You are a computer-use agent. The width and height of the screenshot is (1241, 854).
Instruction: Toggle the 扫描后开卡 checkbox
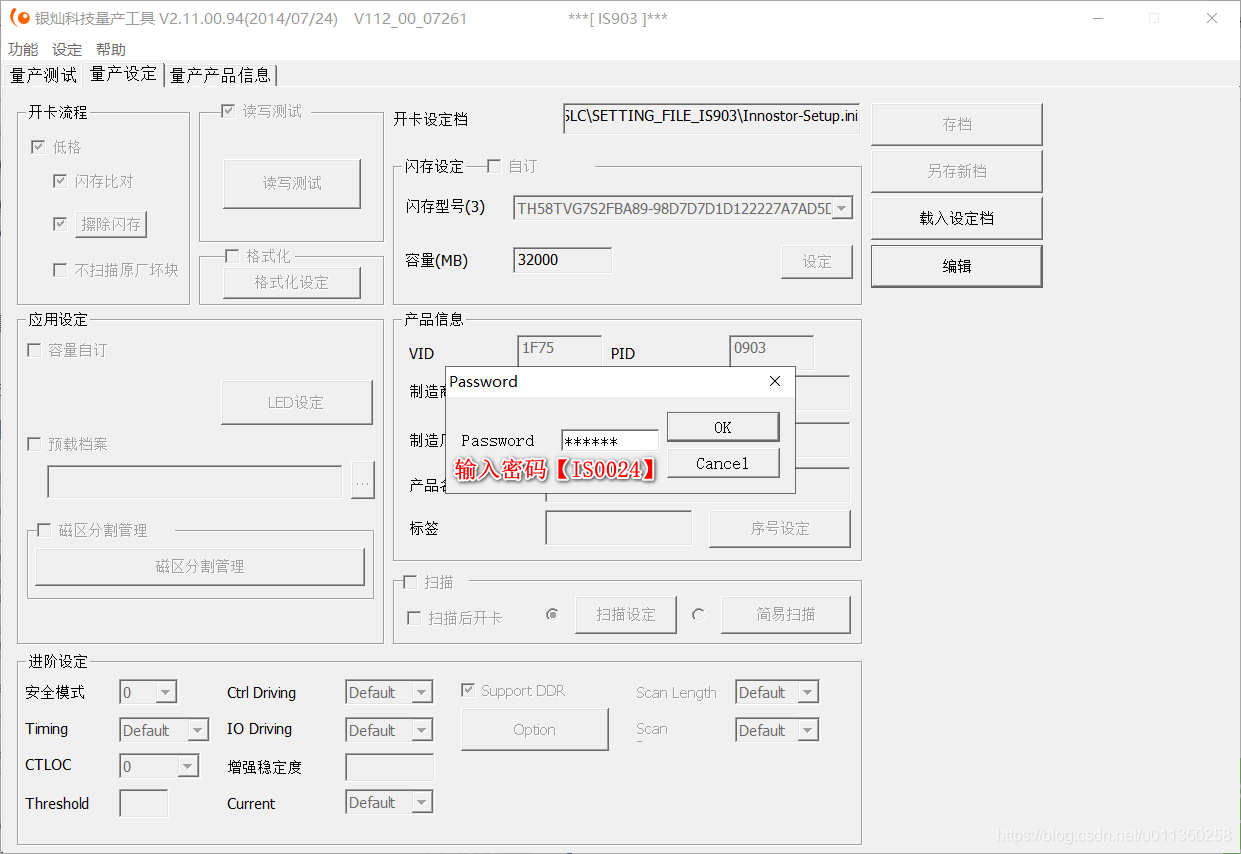pos(414,618)
